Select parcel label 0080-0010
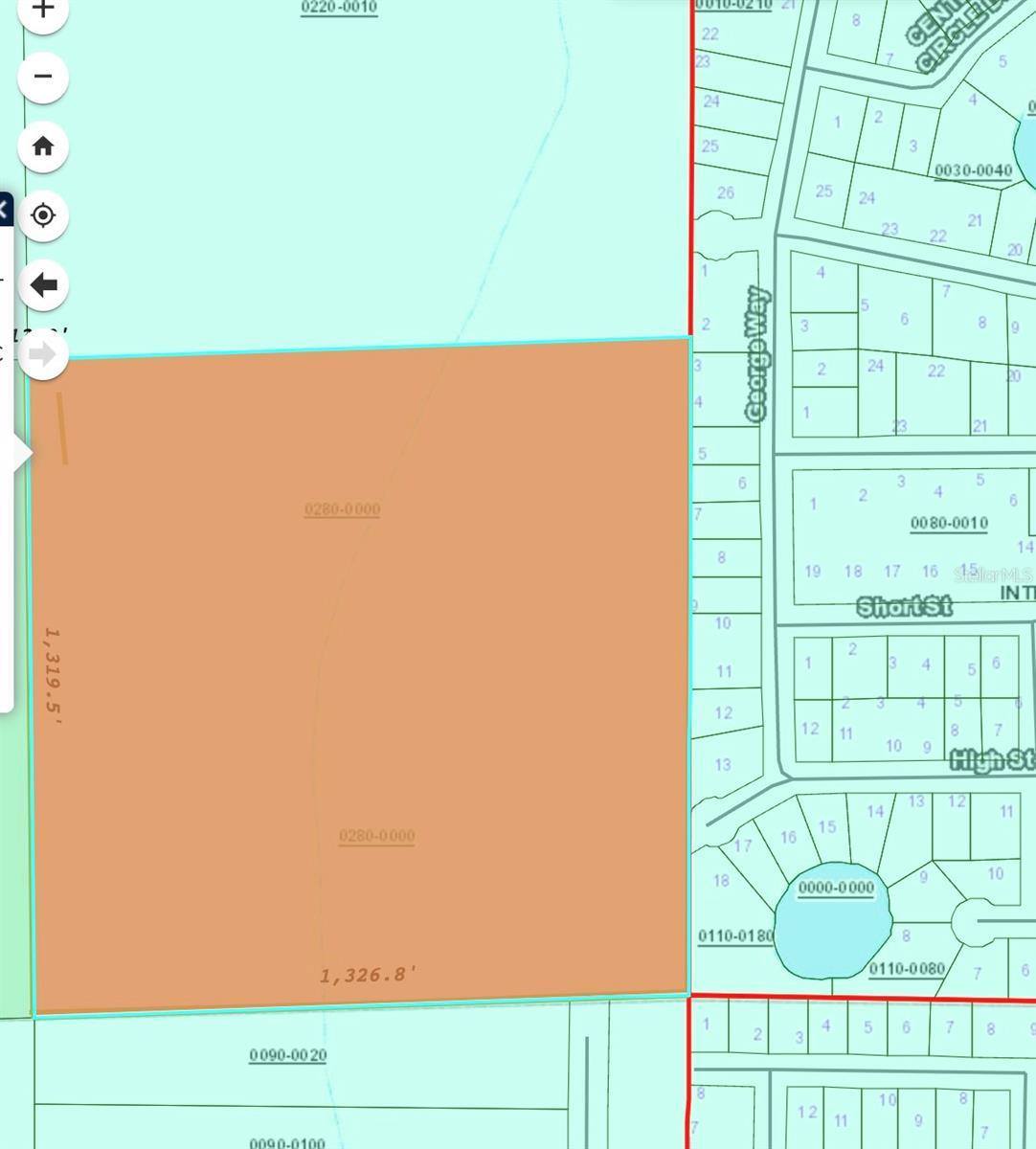The image size is (1036, 1149). [x=949, y=523]
